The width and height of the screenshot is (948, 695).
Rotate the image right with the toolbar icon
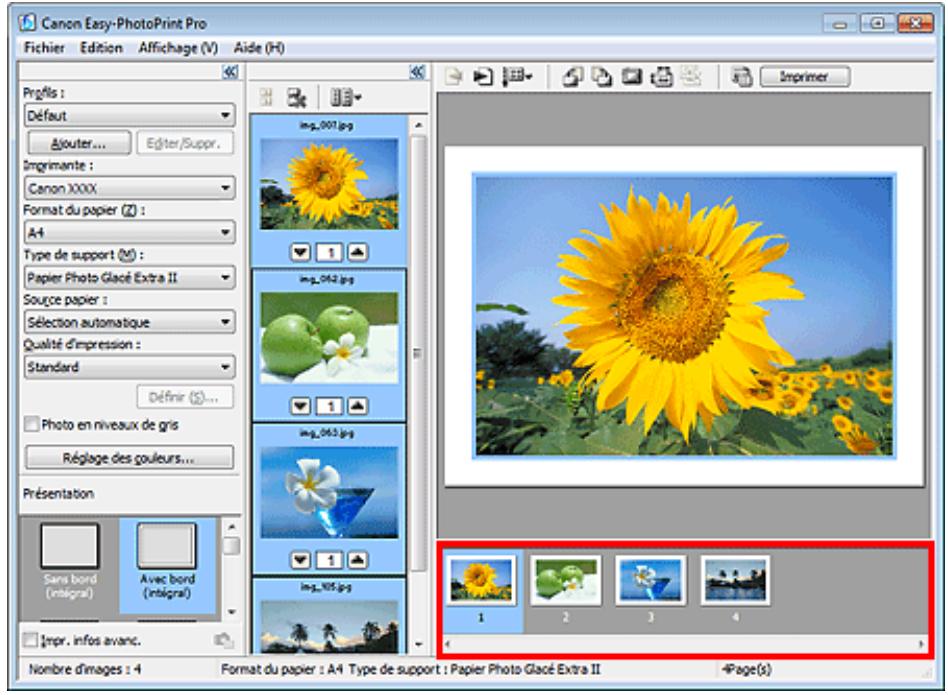click(x=602, y=77)
